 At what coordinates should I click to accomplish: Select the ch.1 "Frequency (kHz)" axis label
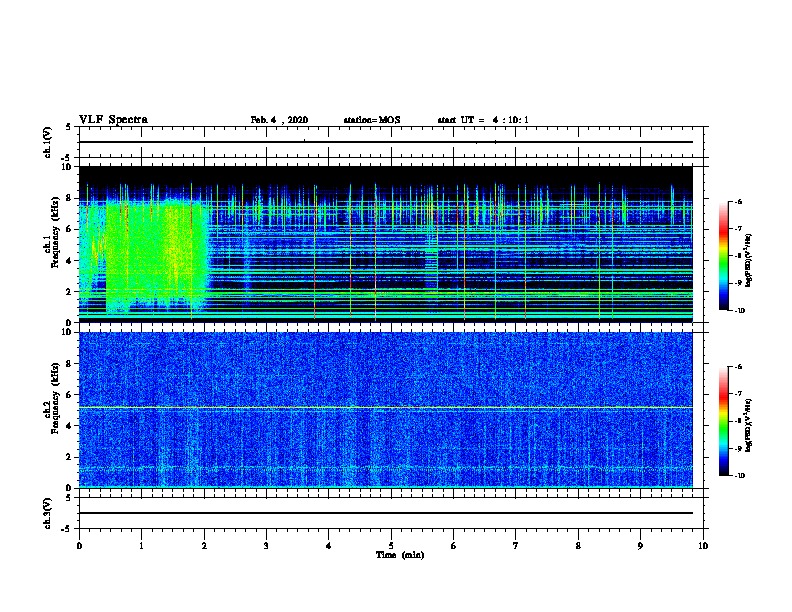coord(55,232)
